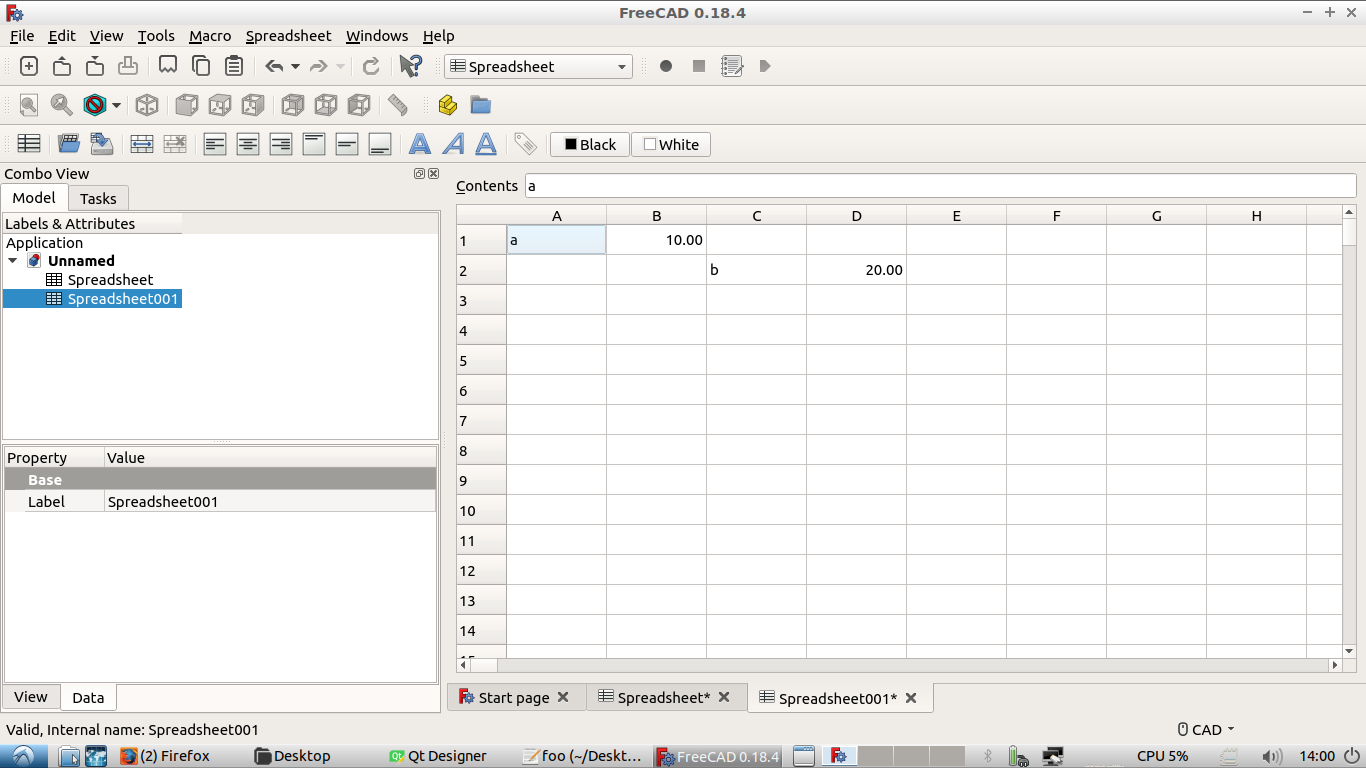Switch to the Tasks tab
The height and width of the screenshot is (768, 1366).
(98, 198)
